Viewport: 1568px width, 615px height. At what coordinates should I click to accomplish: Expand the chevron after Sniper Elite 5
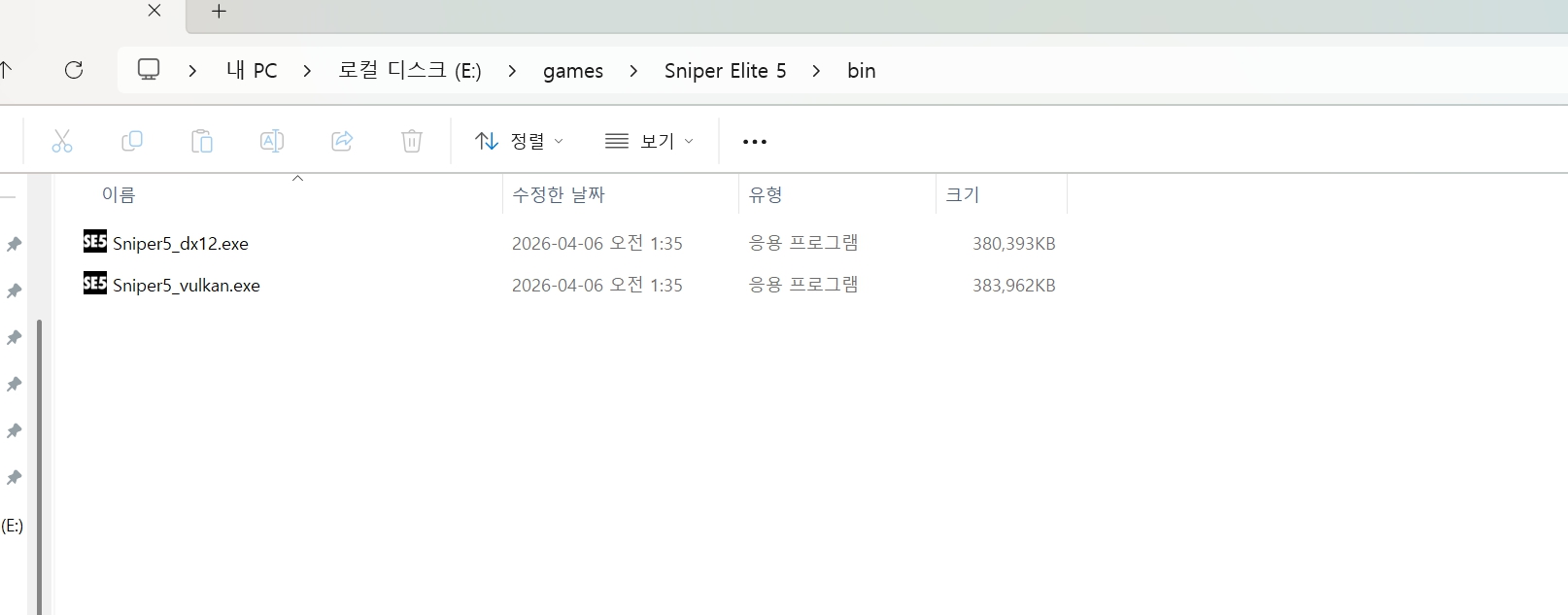click(816, 71)
